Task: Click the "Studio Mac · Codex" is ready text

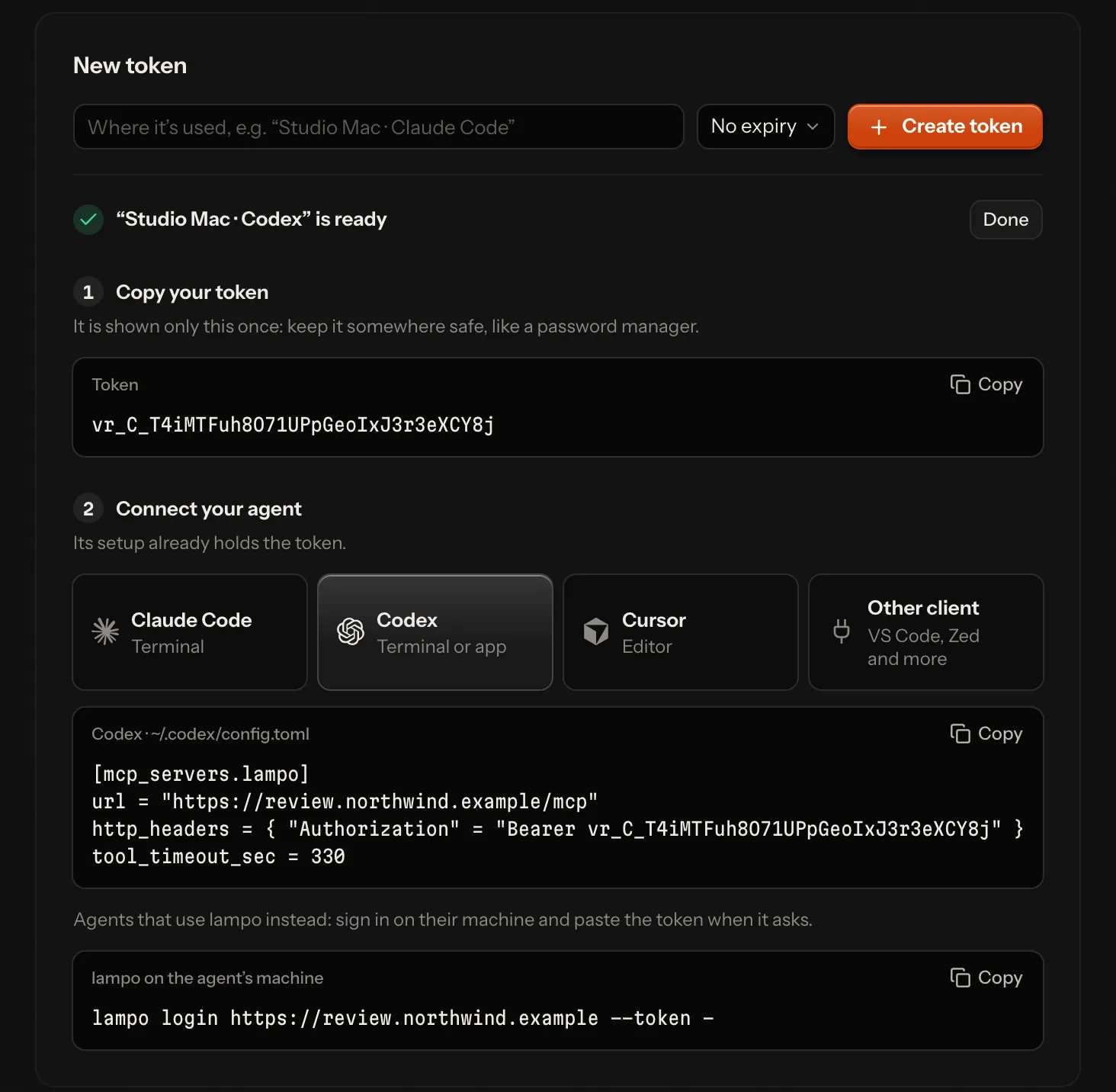Action: tap(252, 220)
